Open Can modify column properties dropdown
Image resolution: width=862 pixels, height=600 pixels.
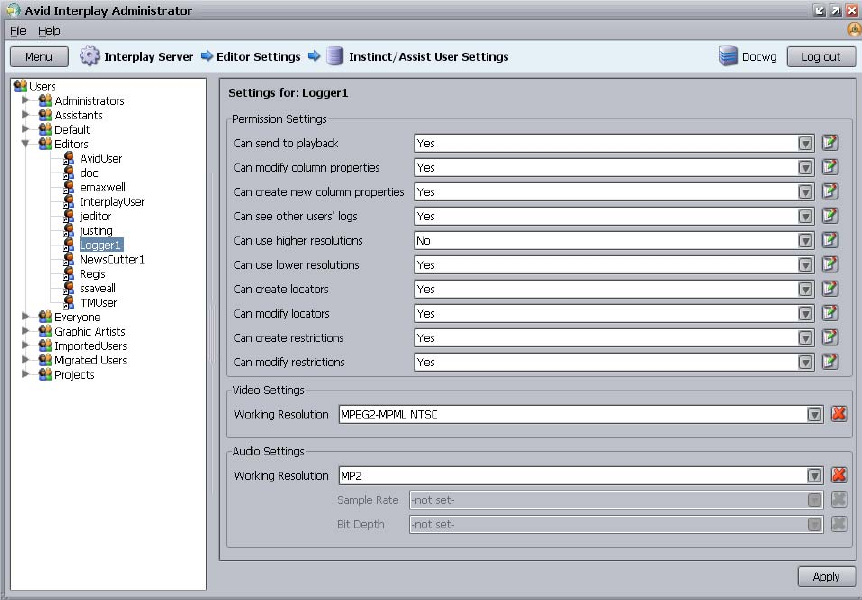point(805,168)
